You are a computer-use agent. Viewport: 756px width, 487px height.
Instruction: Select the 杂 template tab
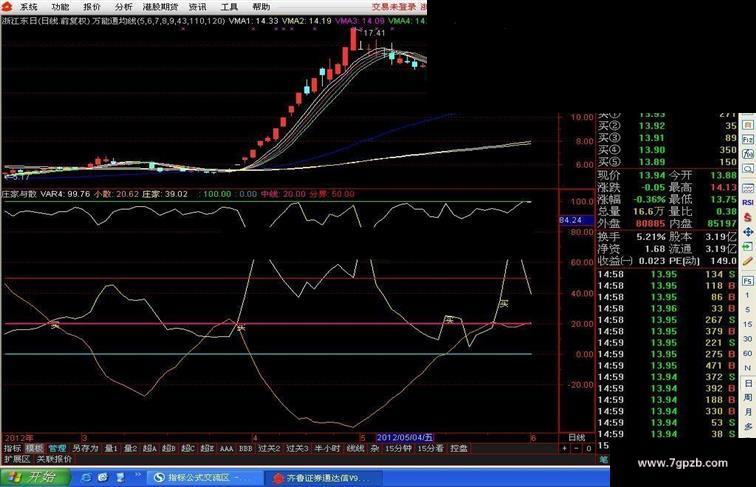tap(375, 448)
